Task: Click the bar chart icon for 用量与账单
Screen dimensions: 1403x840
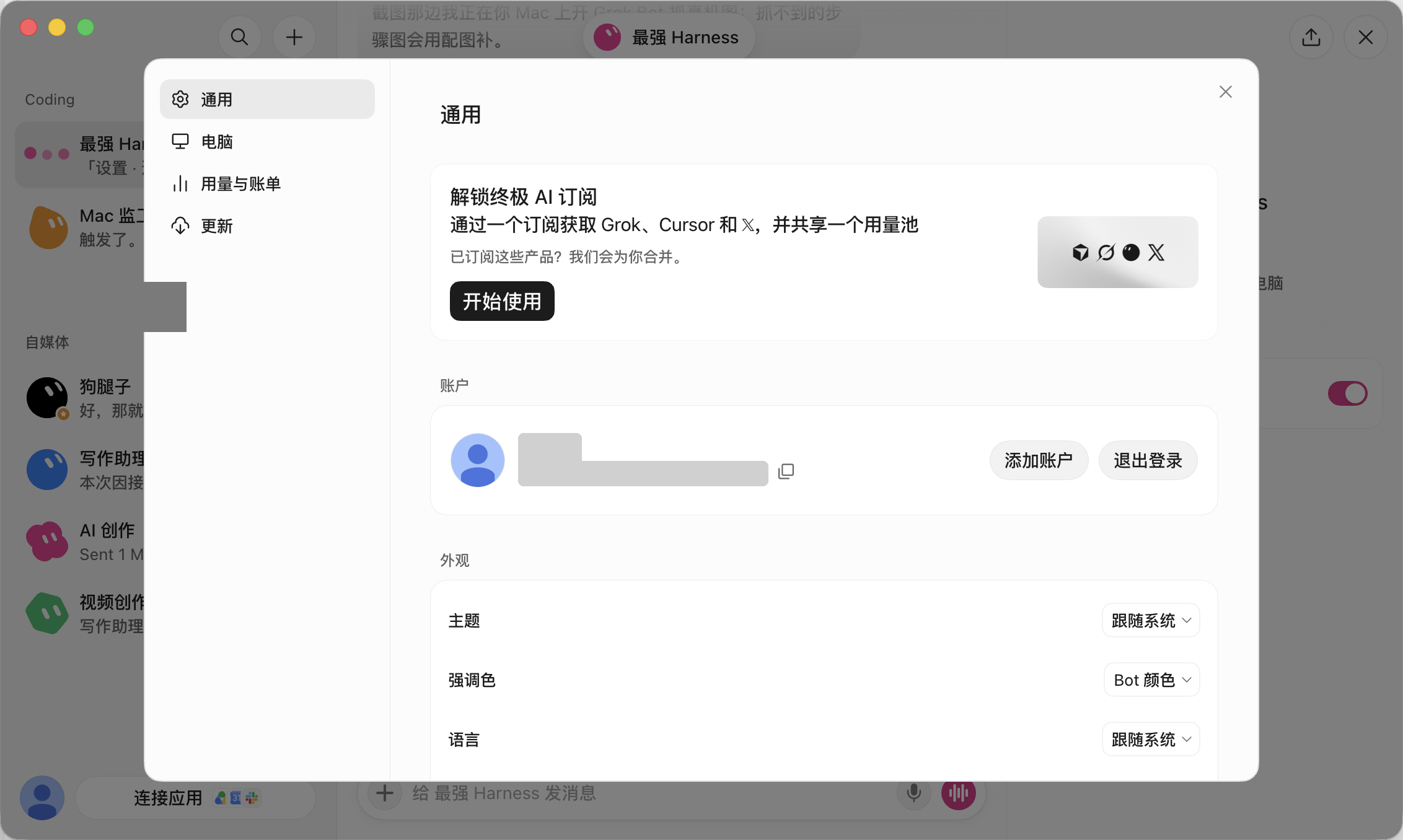Action: tap(180, 183)
